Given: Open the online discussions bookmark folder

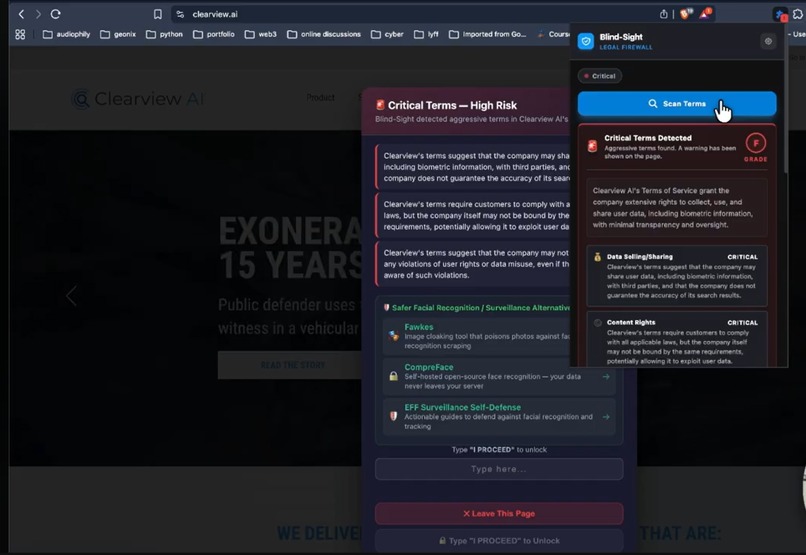Looking at the screenshot, I should coord(324,34).
